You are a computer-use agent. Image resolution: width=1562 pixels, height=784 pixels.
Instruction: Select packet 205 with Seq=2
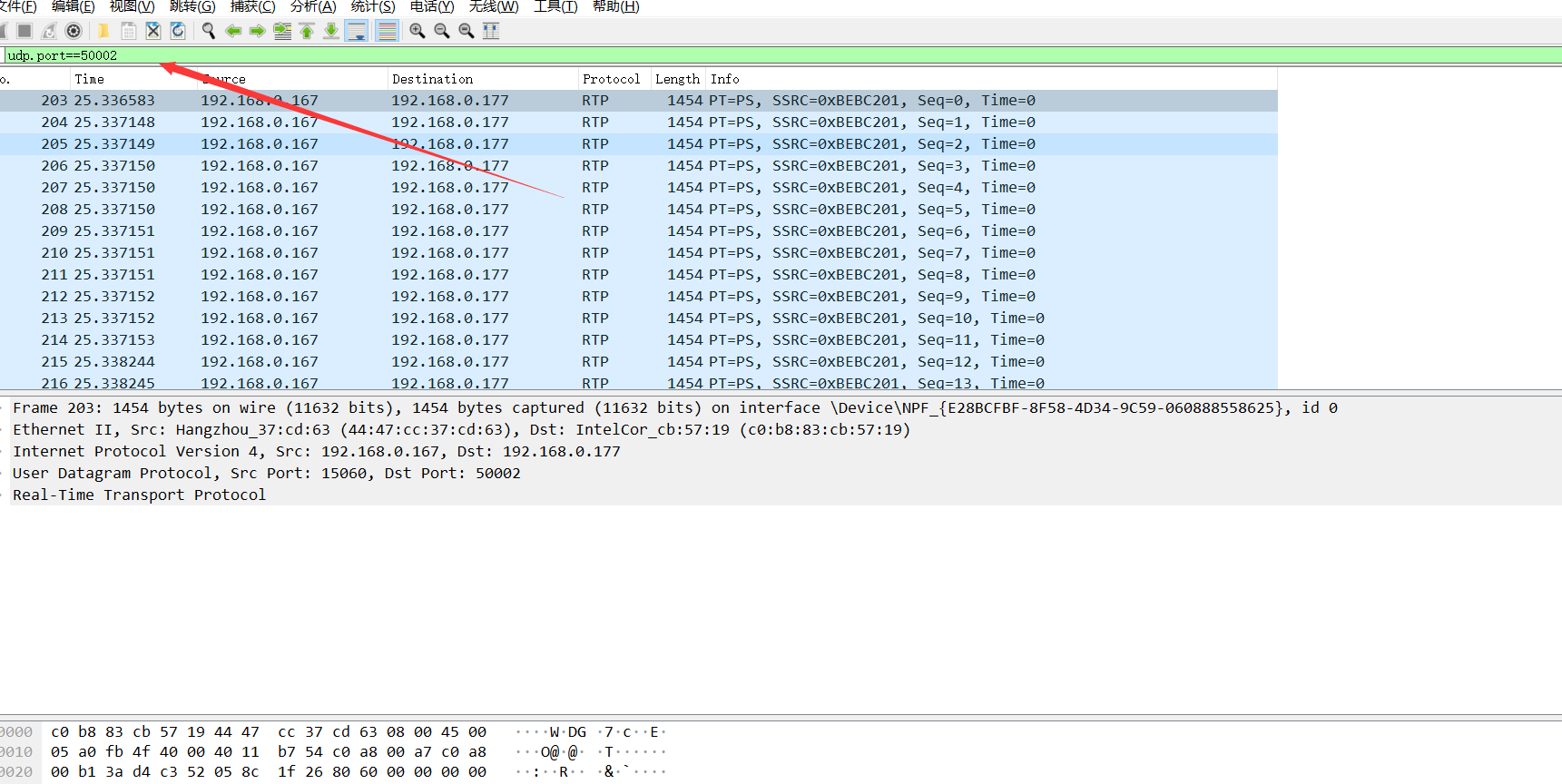pos(639,144)
